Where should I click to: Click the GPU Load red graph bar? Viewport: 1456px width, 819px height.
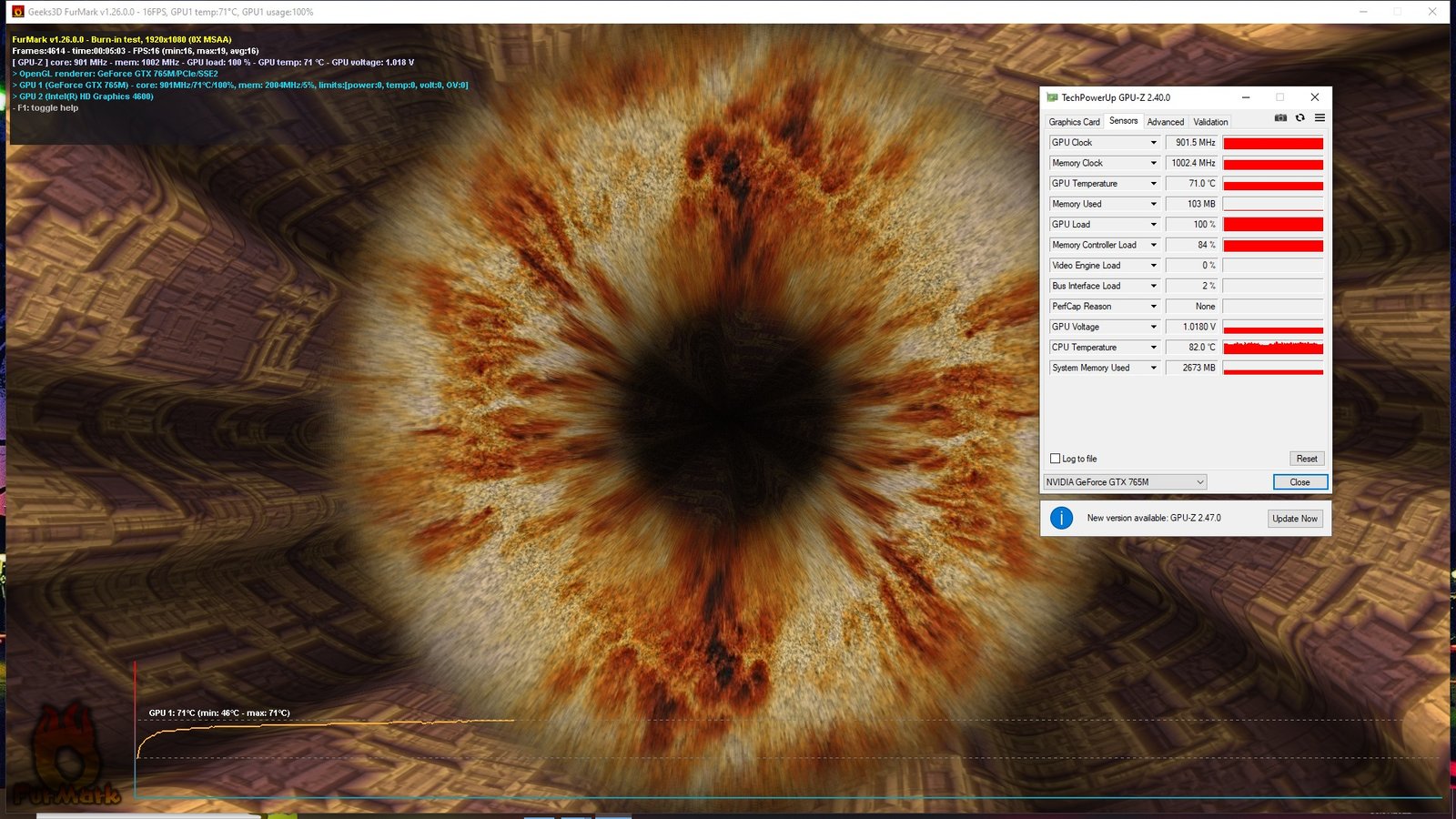coord(1272,225)
